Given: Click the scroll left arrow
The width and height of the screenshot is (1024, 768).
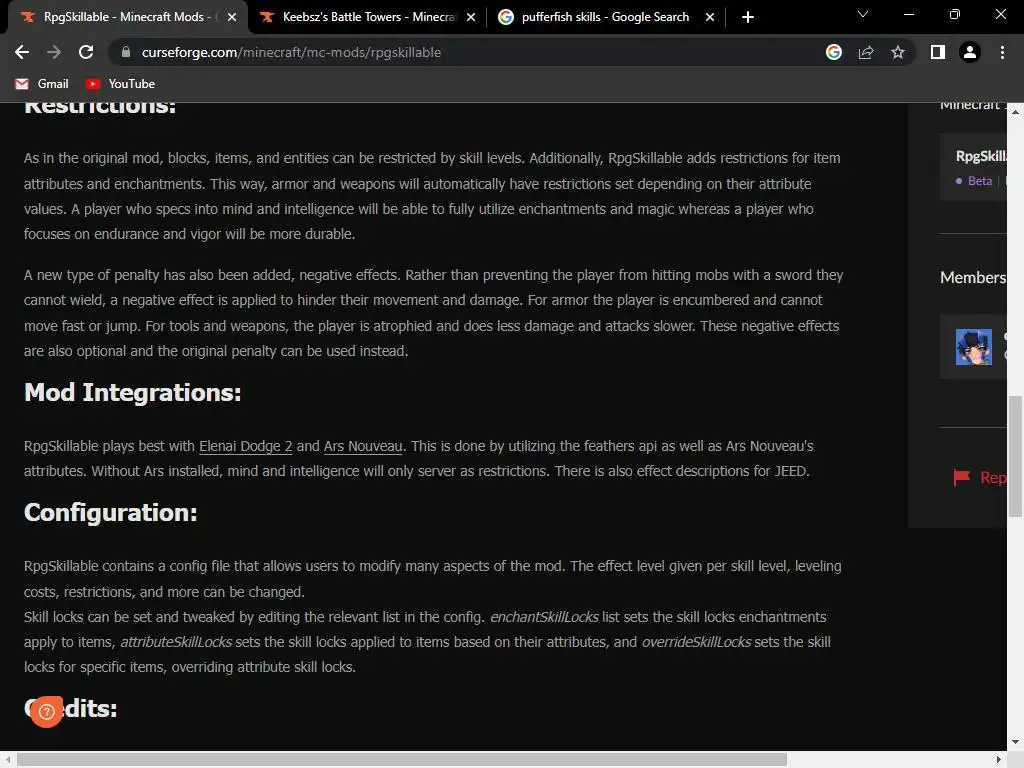Looking at the screenshot, I should pyautogui.click(x=8, y=760).
